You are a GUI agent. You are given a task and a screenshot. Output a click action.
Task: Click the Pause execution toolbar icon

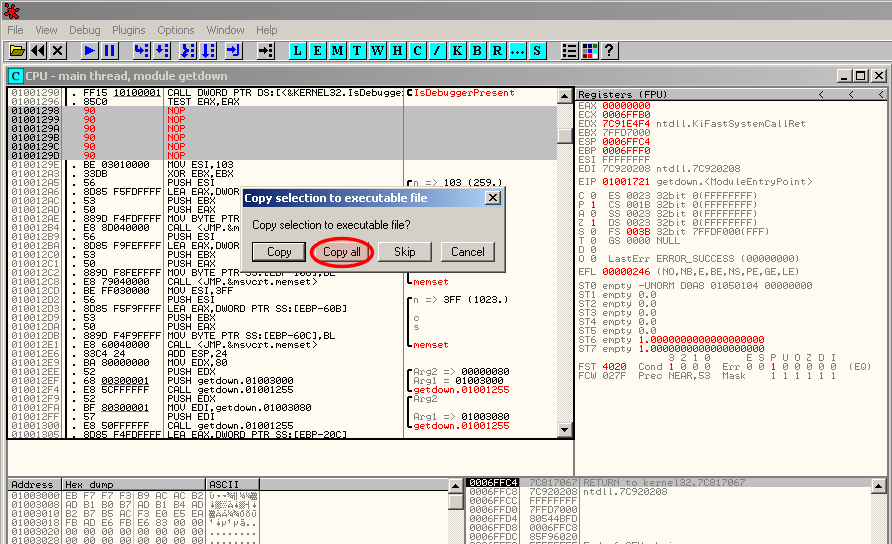point(110,50)
